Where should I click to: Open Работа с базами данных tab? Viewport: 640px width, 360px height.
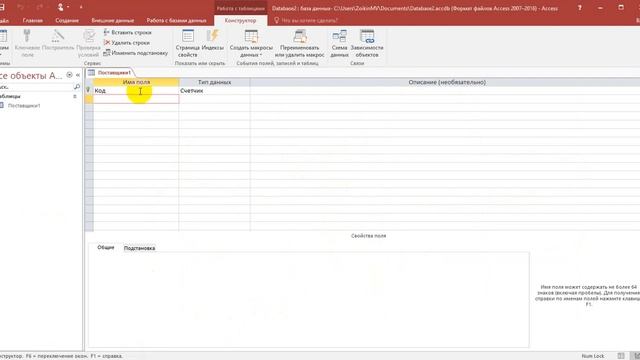(176, 20)
